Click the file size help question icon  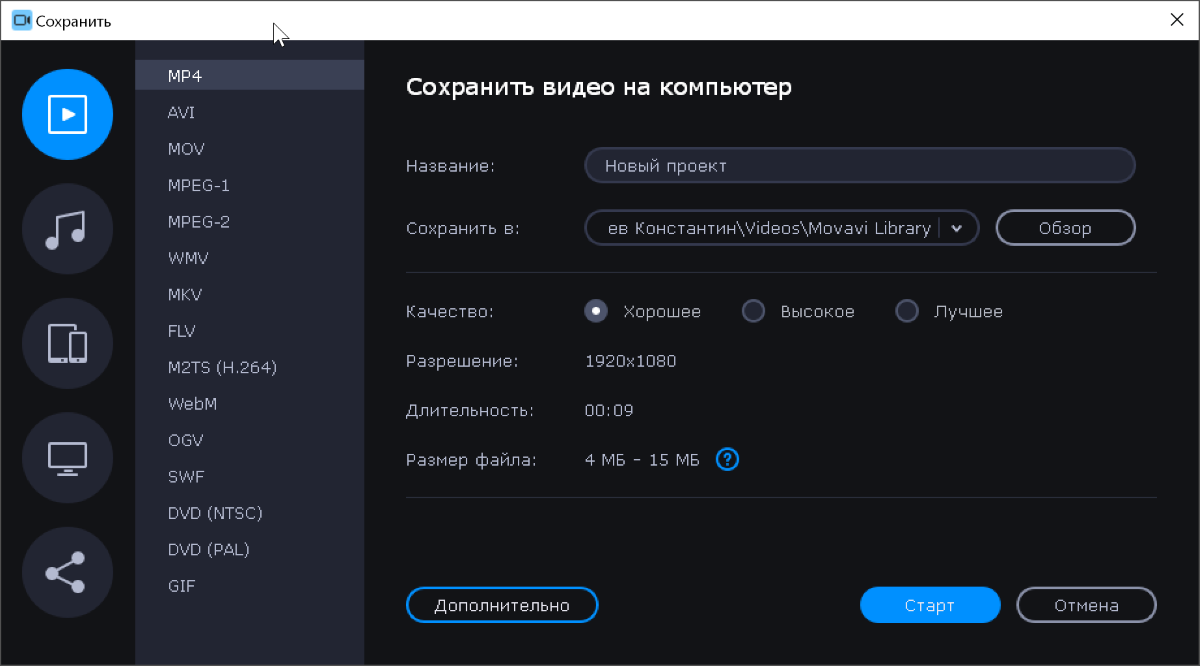727,460
